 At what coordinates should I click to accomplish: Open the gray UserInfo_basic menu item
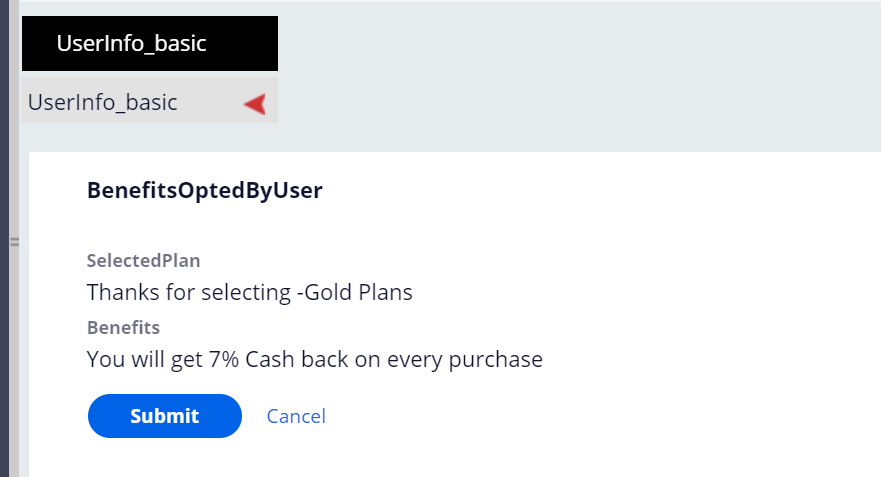coord(103,102)
